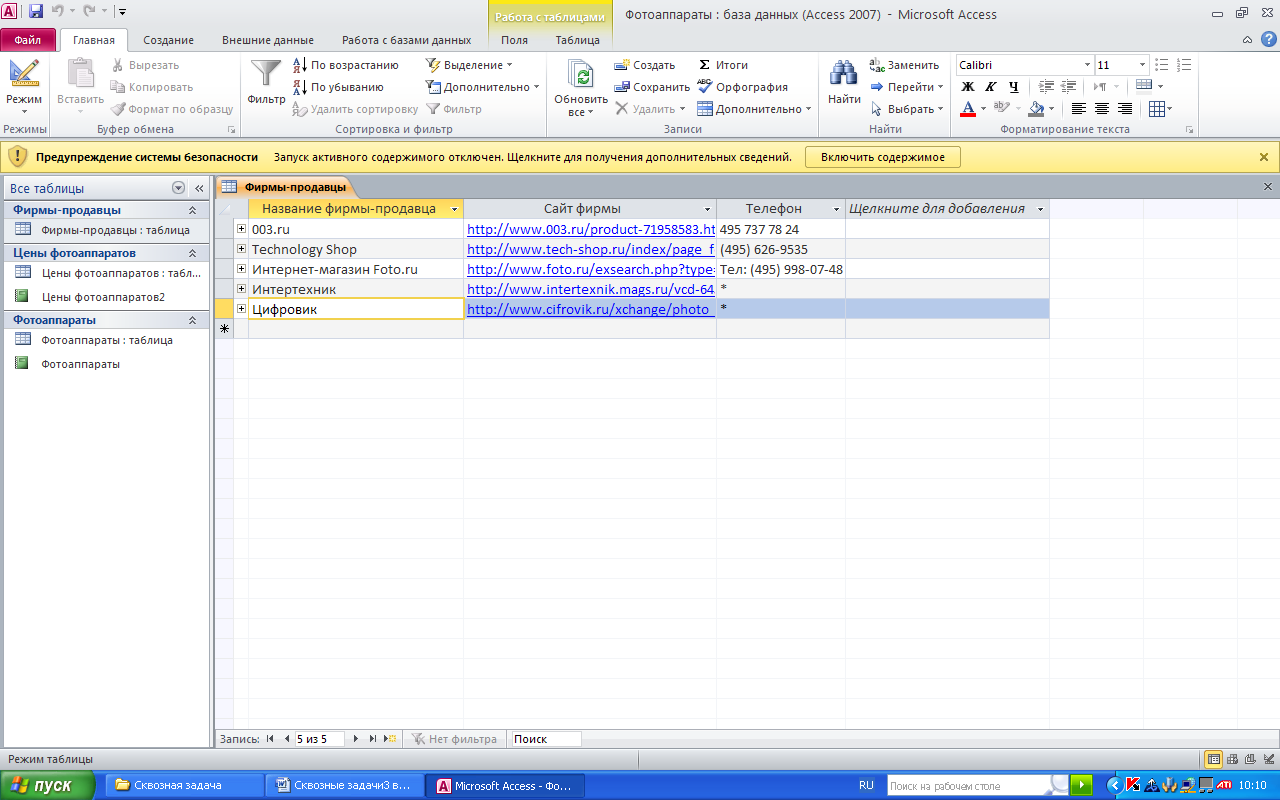The height and width of the screenshot is (800, 1280).
Task: Open Сайт фирмы column dropdown
Action: pyautogui.click(x=708, y=209)
